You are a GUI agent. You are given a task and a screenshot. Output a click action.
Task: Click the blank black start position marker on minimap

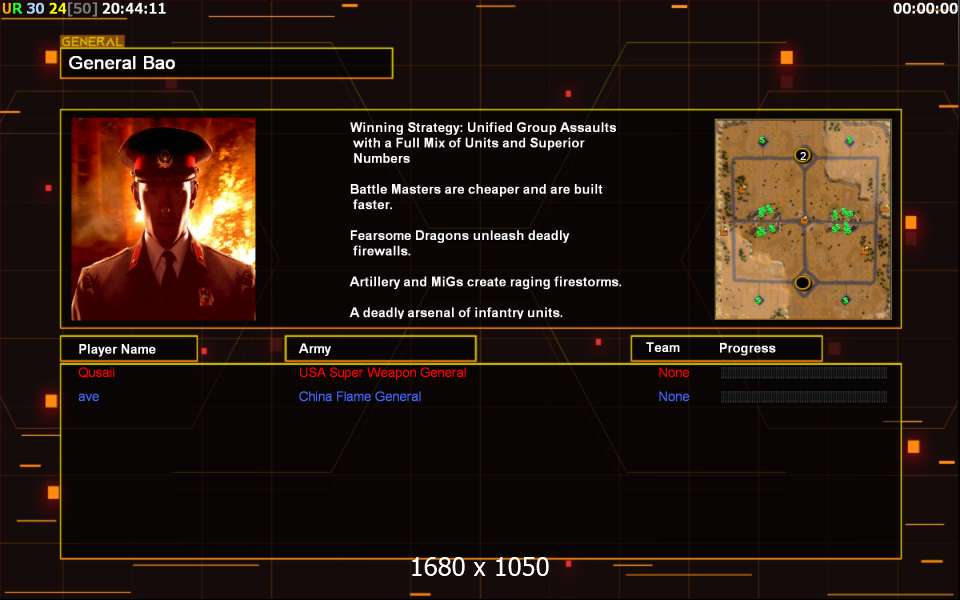point(803,283)
